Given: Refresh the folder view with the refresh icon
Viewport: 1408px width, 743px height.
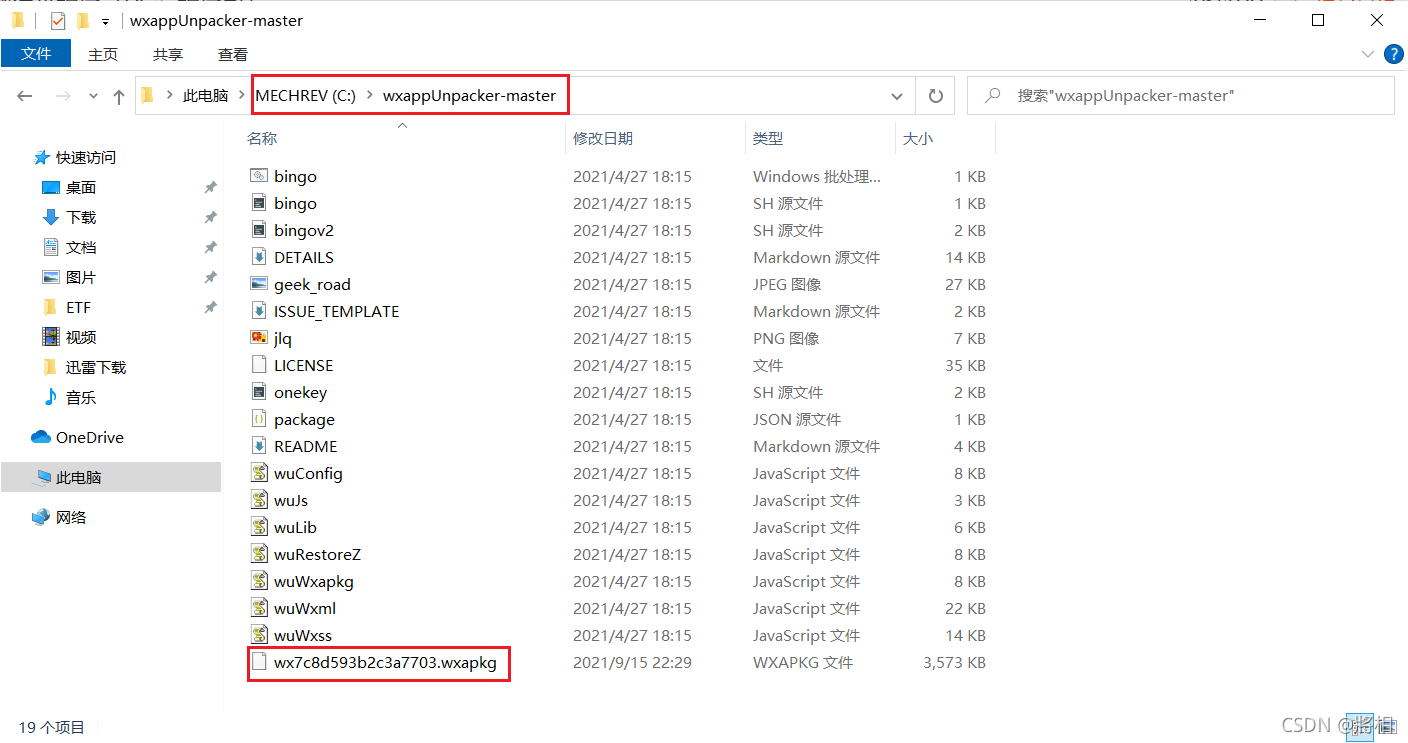Looking at the screenshot, I should tap(935, 95).
